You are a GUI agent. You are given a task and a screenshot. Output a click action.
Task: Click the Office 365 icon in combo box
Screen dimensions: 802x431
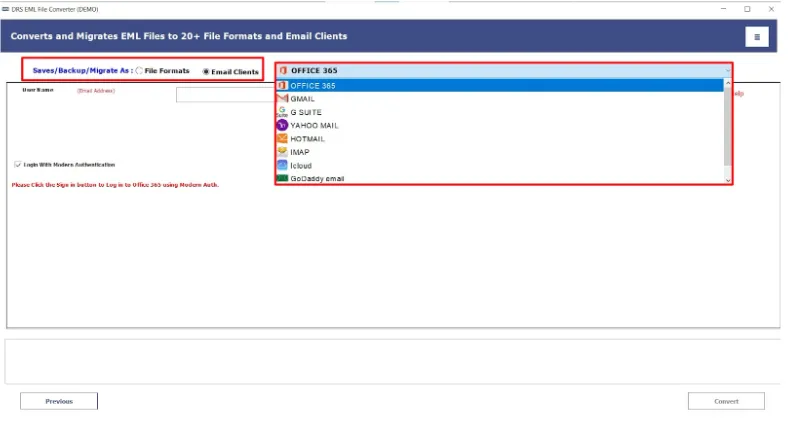283,71
